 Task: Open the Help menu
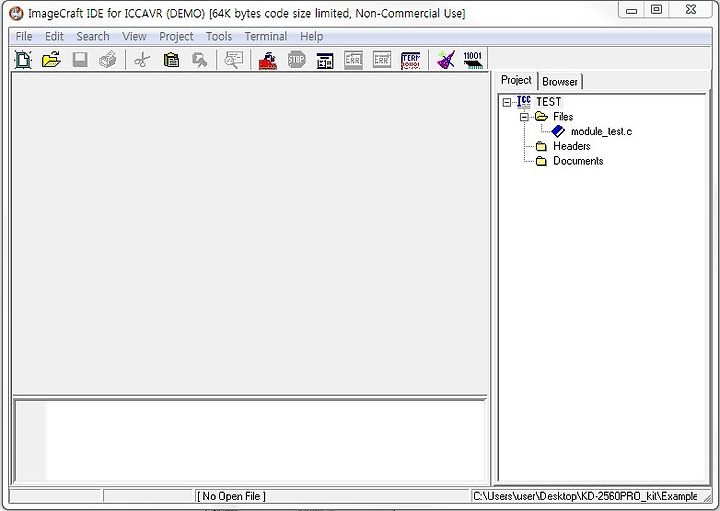click(x=311, y=36)
